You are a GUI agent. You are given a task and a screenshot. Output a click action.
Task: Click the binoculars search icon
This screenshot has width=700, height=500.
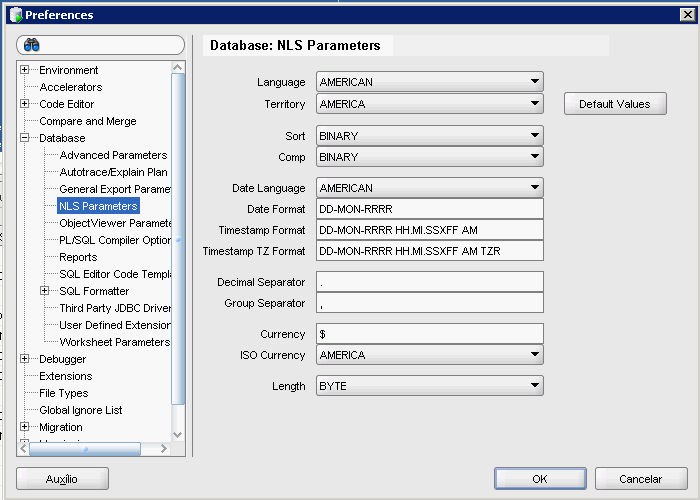[x=31, y=45]
